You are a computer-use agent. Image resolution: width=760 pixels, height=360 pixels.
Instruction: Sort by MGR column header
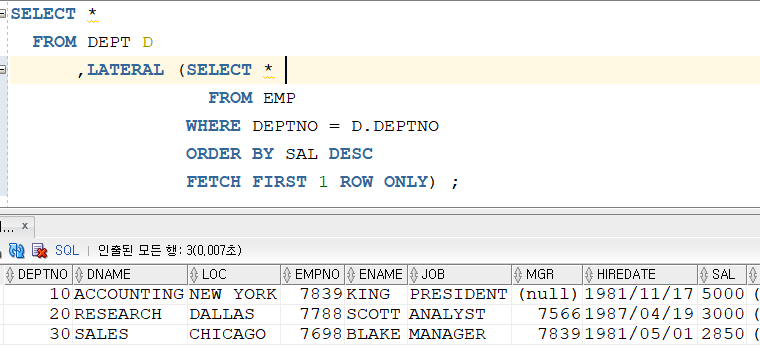547,275
